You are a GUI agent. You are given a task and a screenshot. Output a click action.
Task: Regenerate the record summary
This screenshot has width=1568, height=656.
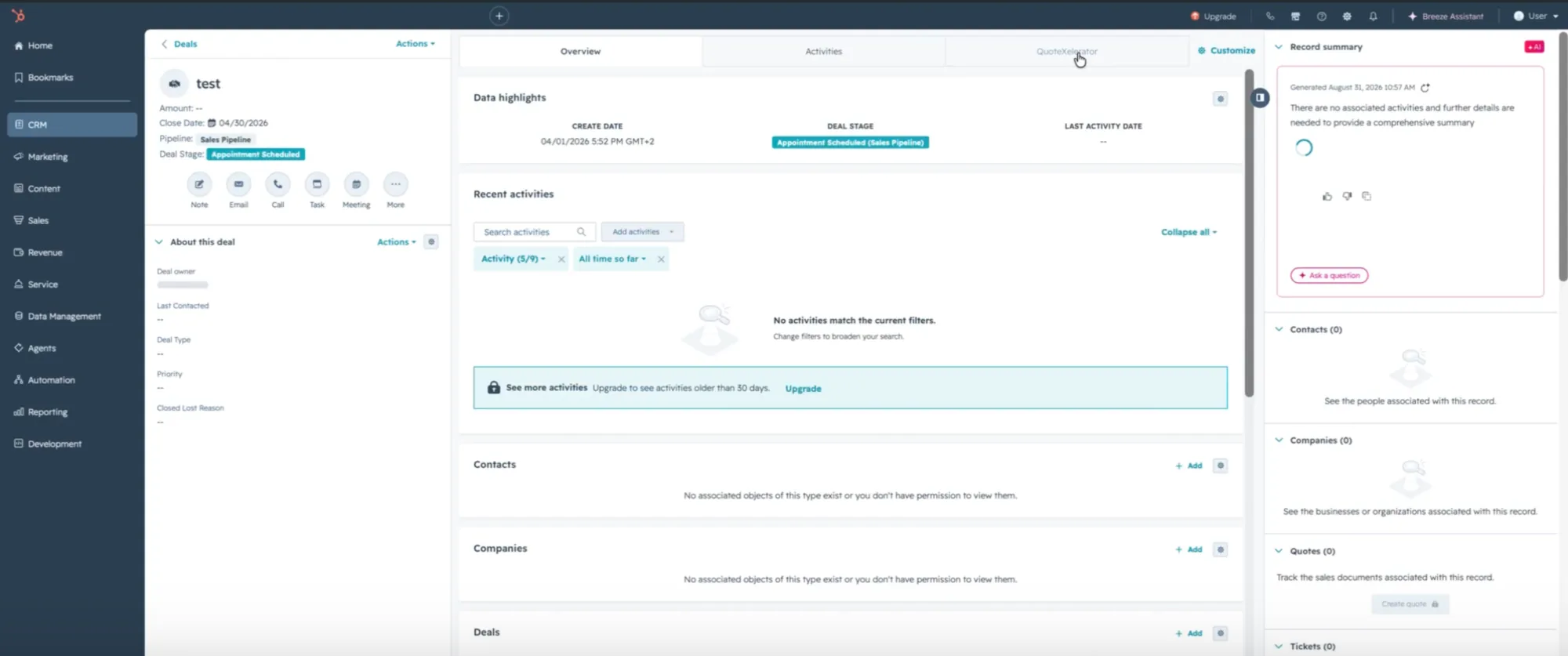[1425, 88]
